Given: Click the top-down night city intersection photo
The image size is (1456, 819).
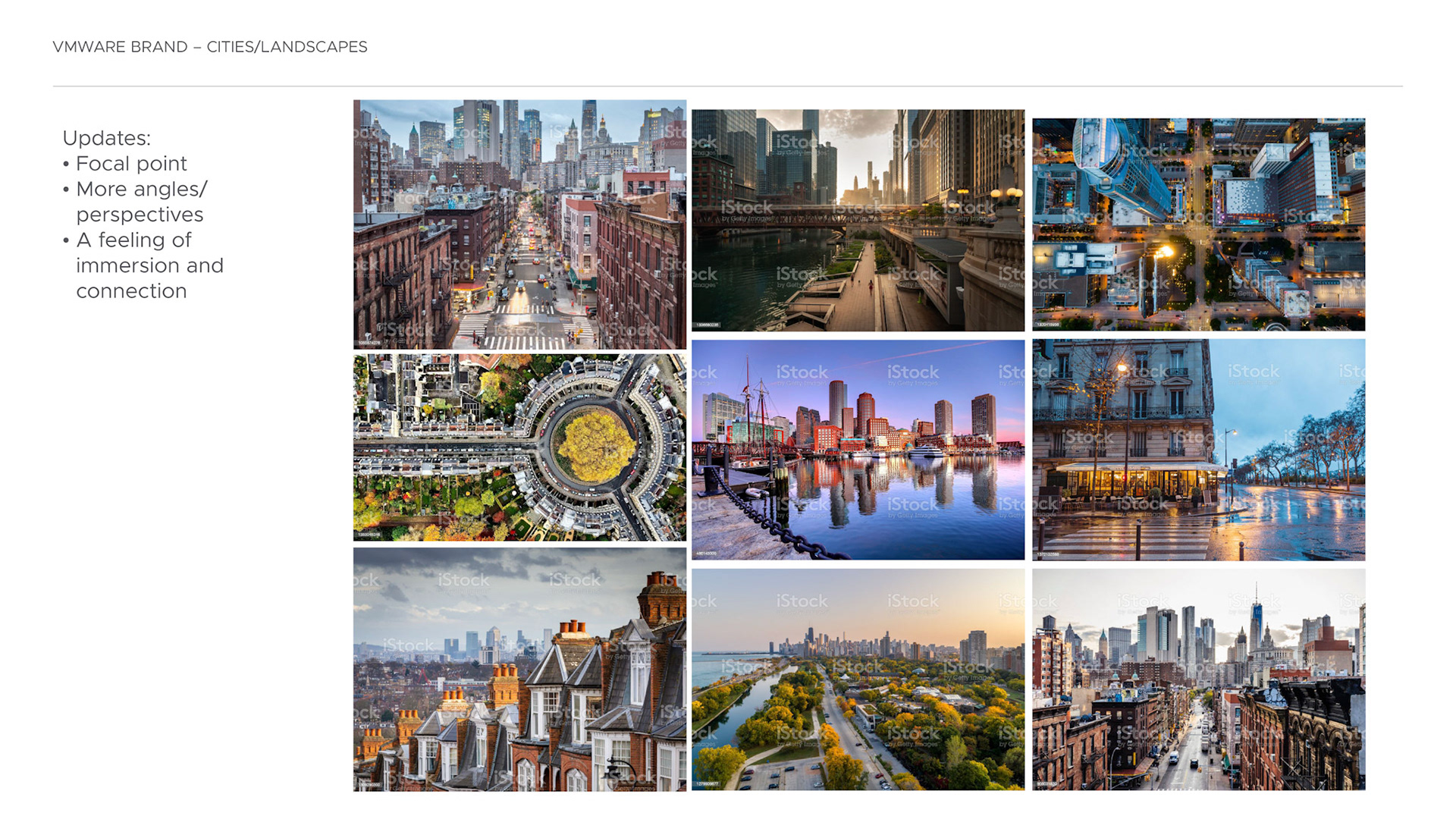Looking at the screenshot, I should [1198, 224].
